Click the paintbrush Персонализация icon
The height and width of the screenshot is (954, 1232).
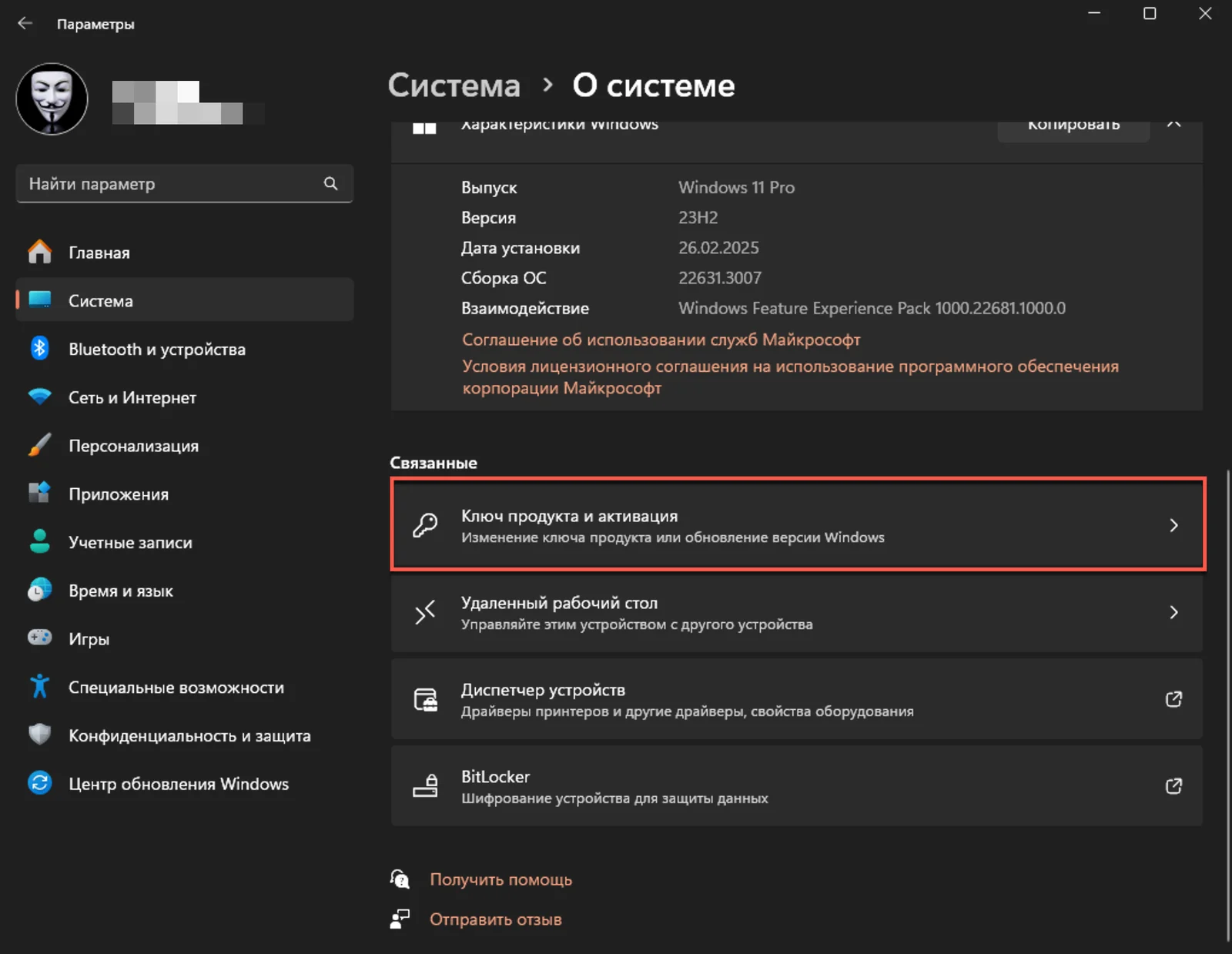click(40, 445)
